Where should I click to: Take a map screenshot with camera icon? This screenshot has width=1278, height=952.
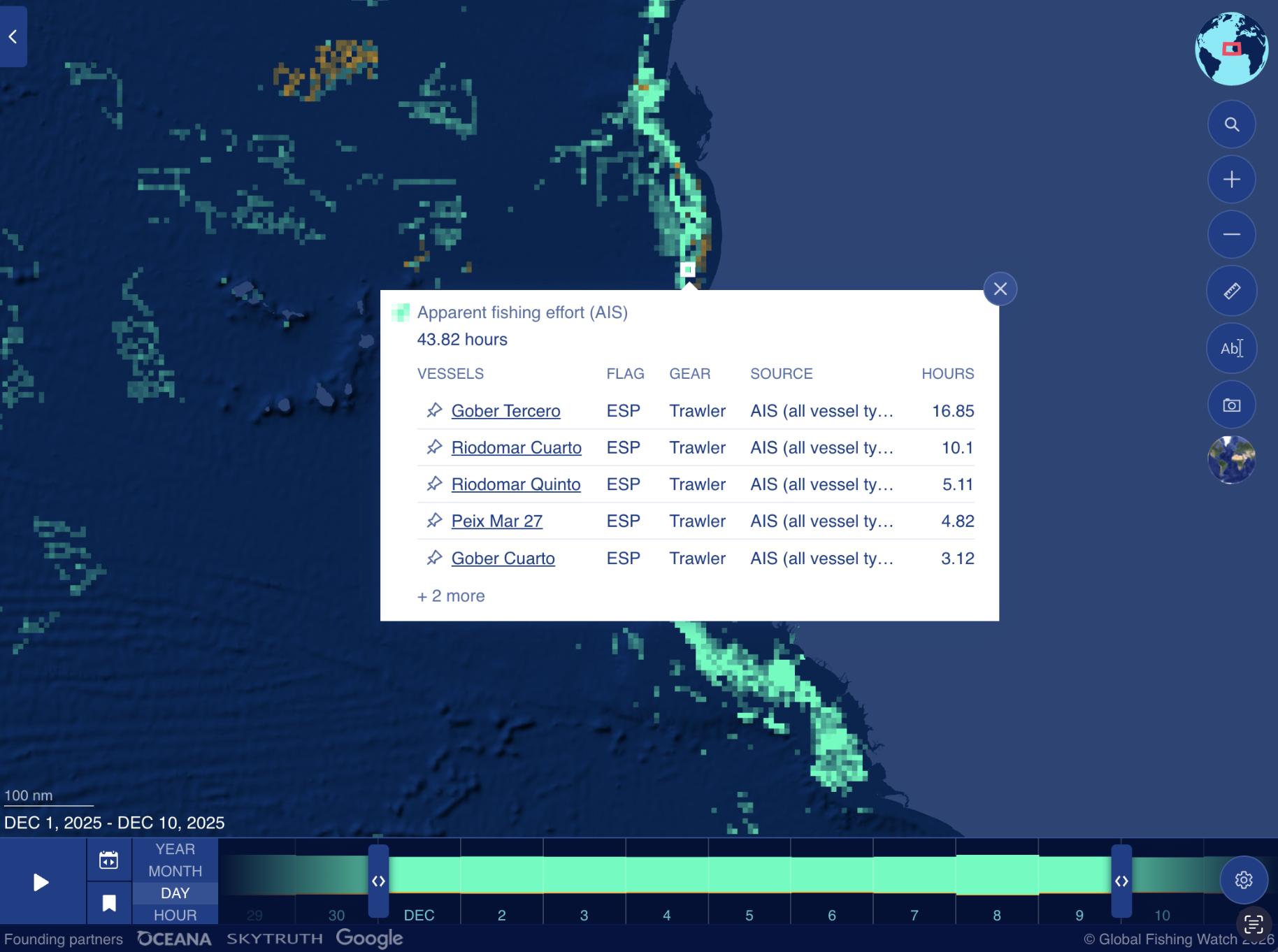1231,405
